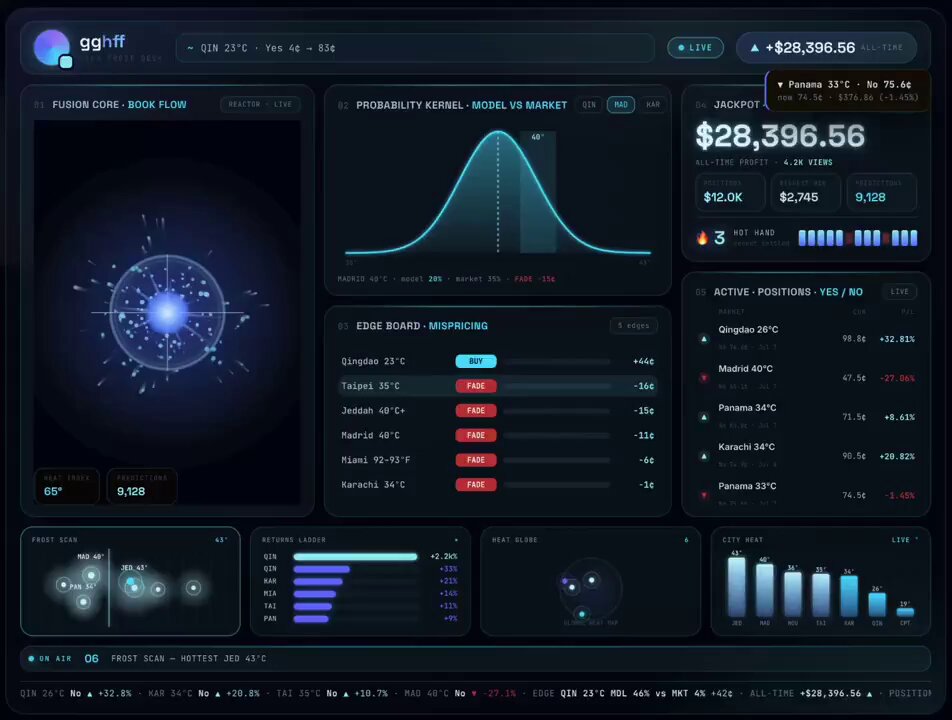The width and height of the screenshot is (952, 720).
Task: Click the down-arrow icon on Panama 33°C position
Action: point(704,495)
